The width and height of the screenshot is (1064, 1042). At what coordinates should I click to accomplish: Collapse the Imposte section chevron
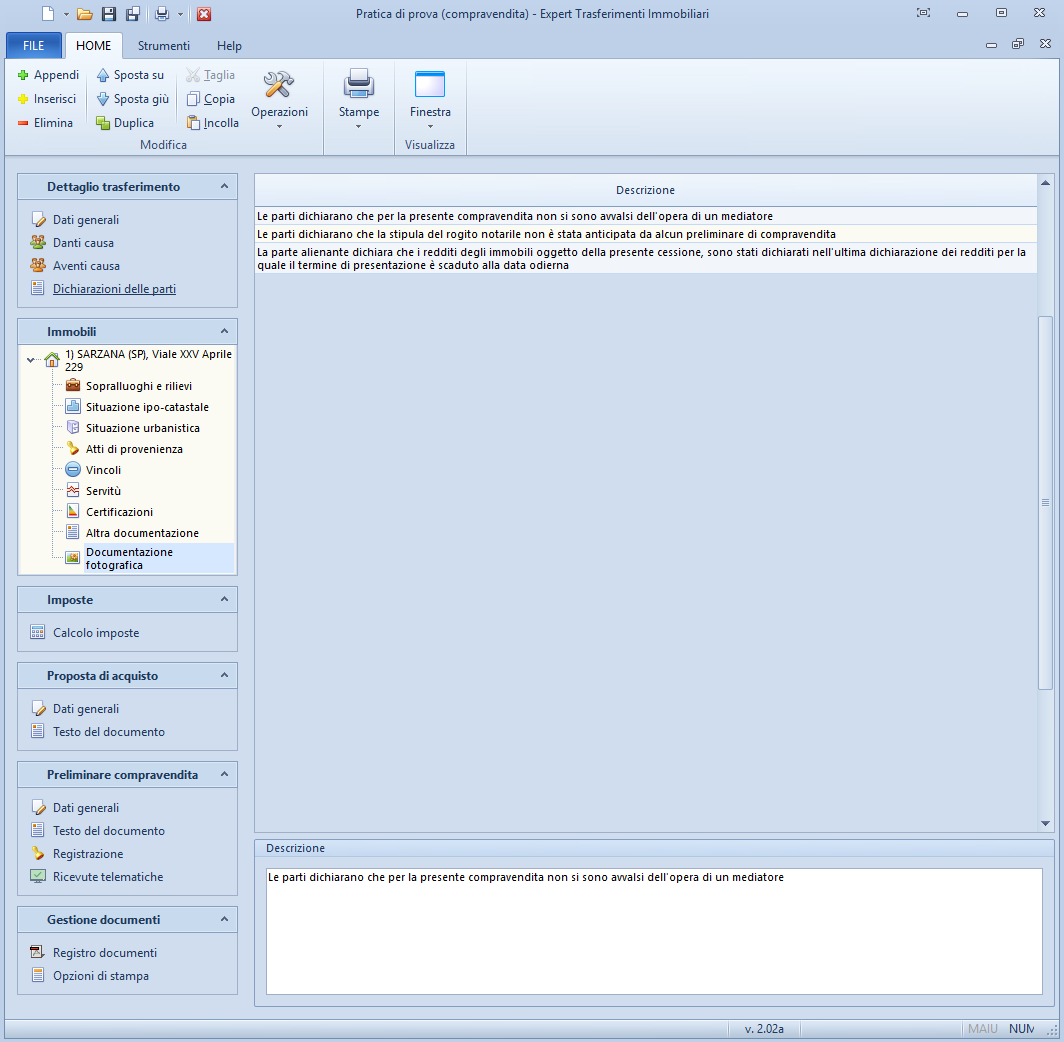click(x=224, y=600)
